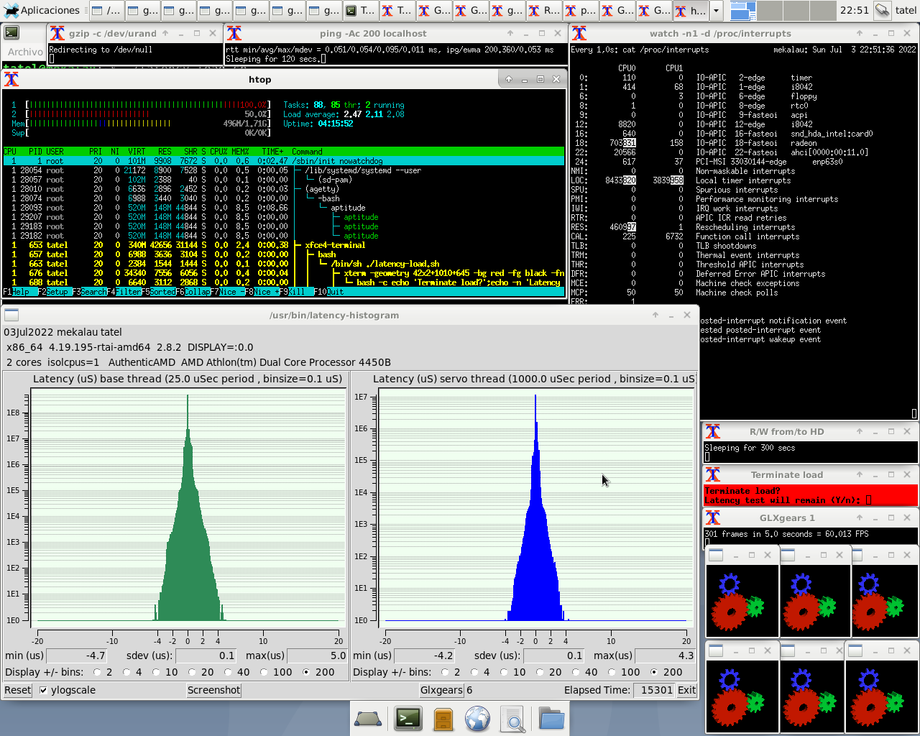Image resolution: width=920 pixels, height=736 pixels.
Task: Launch the web browser globe icon in the dock
Action: [478, 718]
